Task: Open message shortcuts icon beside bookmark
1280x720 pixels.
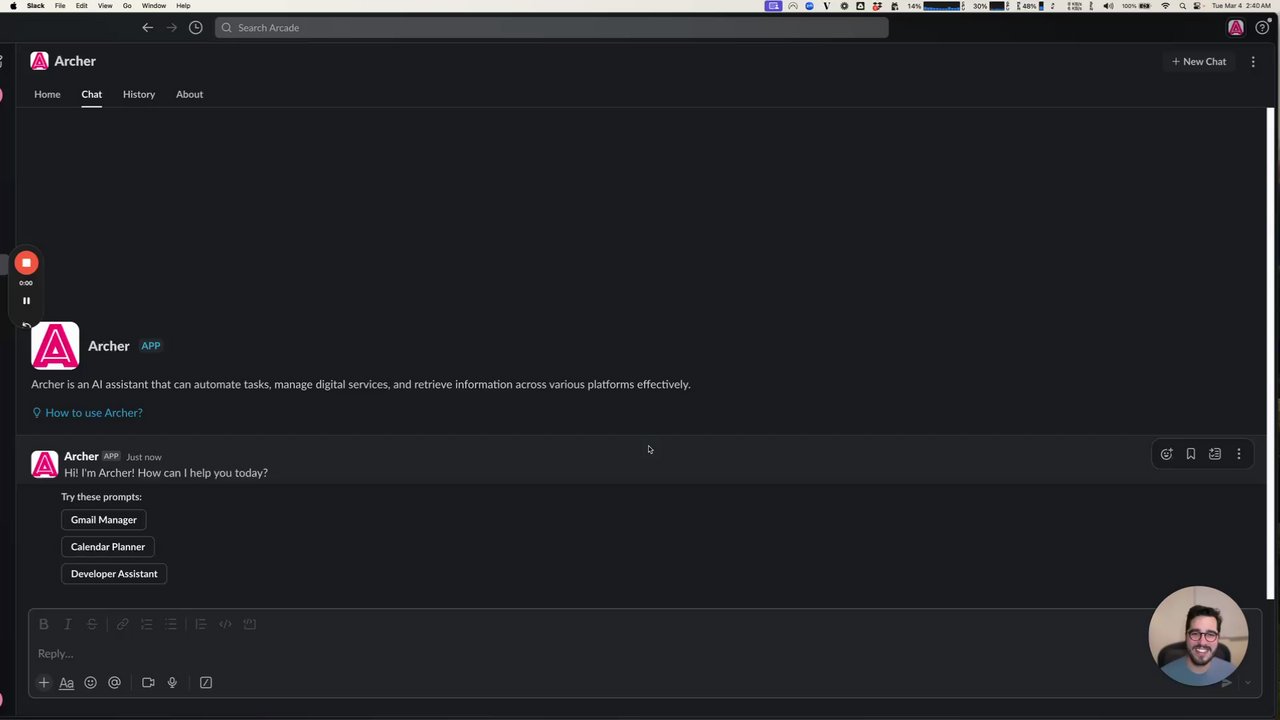Action: coord(1214,454)
